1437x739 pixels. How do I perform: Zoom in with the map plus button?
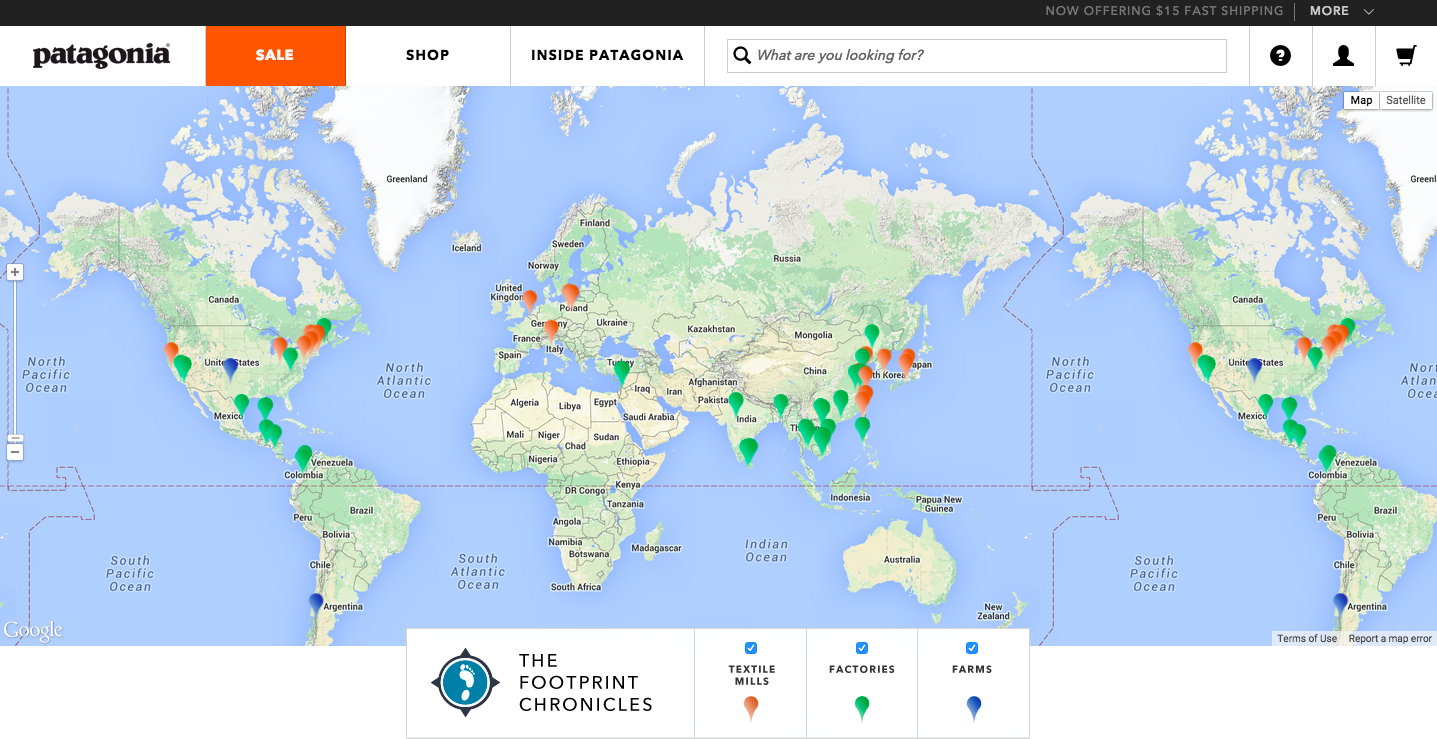tap(15, 272)
